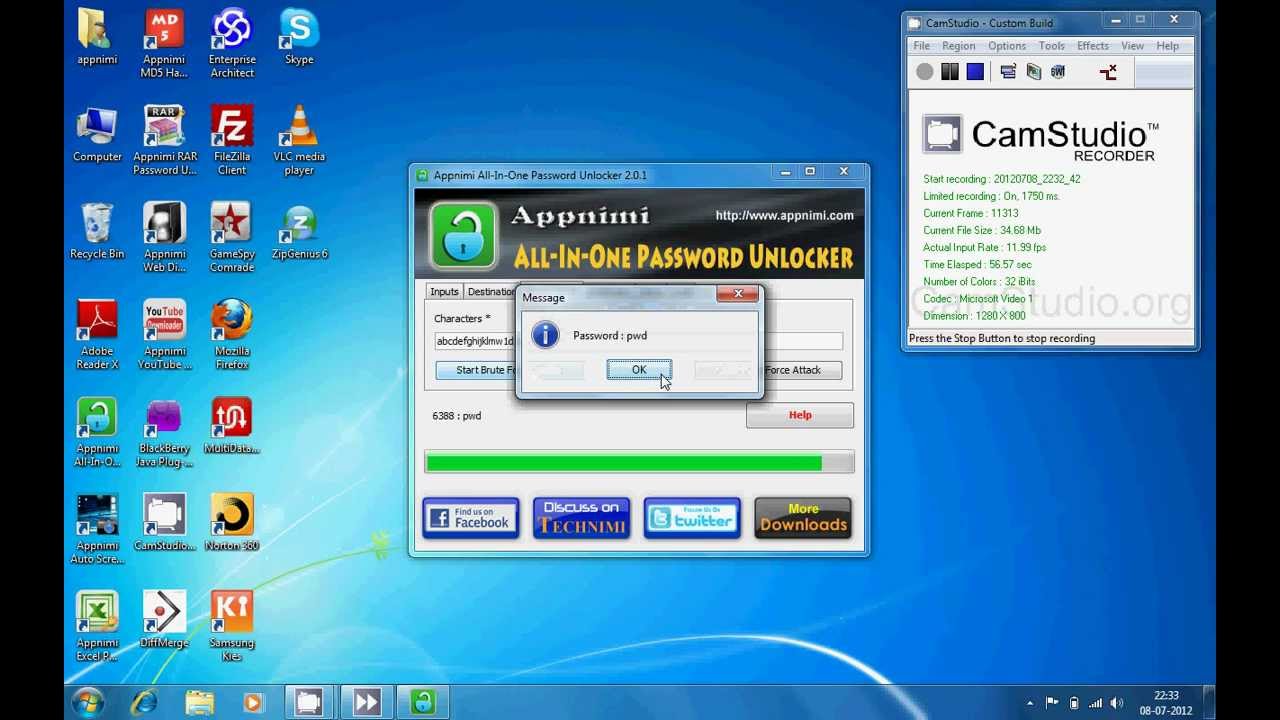Open the follow us on Twitter badge
Viewport: 1280px width, 720px height.
click(x=691, y=517)
